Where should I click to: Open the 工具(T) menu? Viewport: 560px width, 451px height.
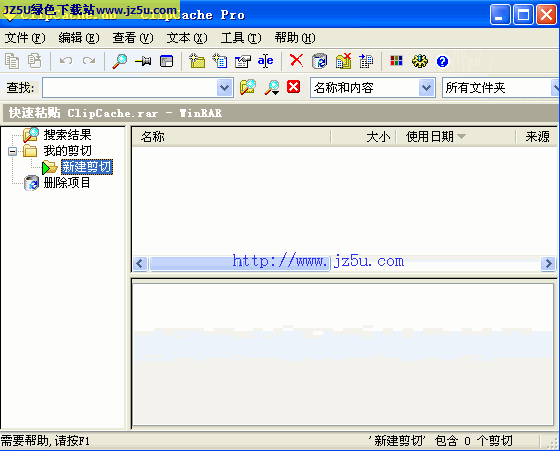coord(241,38)
